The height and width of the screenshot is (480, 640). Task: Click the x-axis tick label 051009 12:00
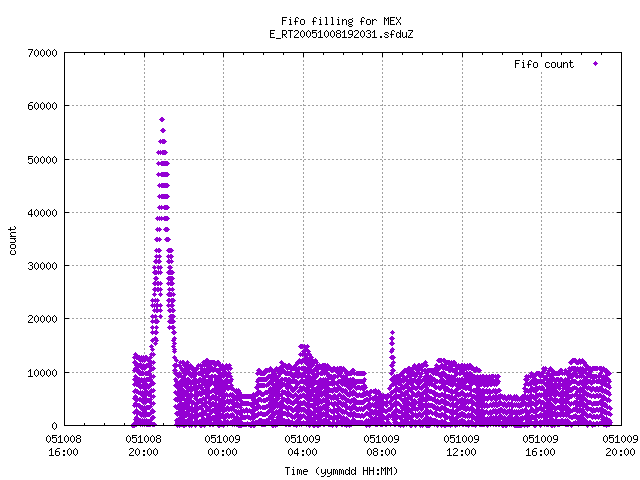[x=462, y=446]
